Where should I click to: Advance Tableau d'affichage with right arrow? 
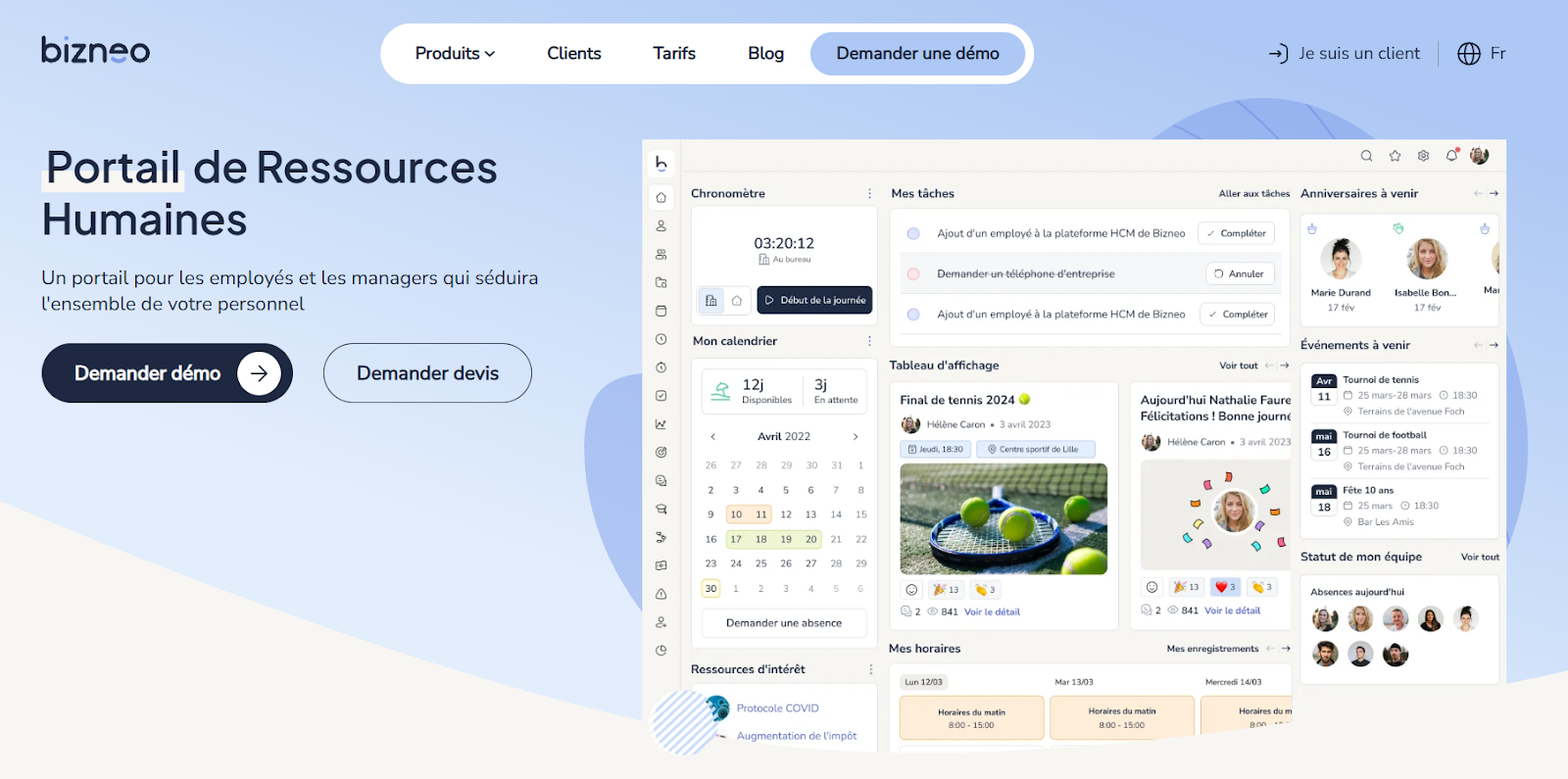click(x=1285, y=365)
